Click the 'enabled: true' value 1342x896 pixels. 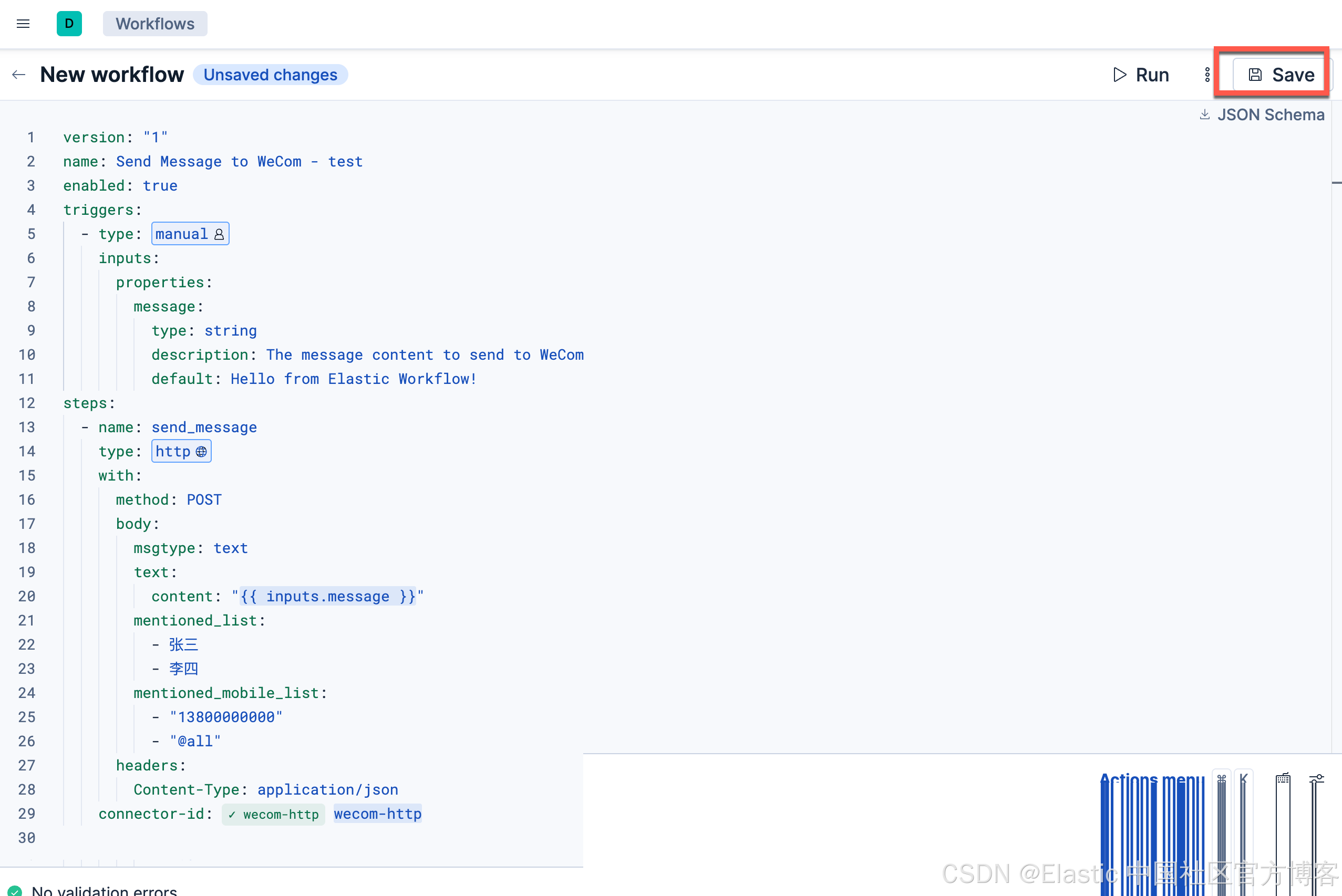[x=160, y=186]
